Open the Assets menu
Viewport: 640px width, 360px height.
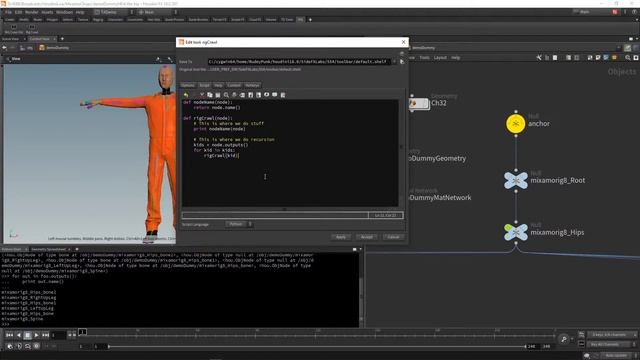[x=47, y=12]
